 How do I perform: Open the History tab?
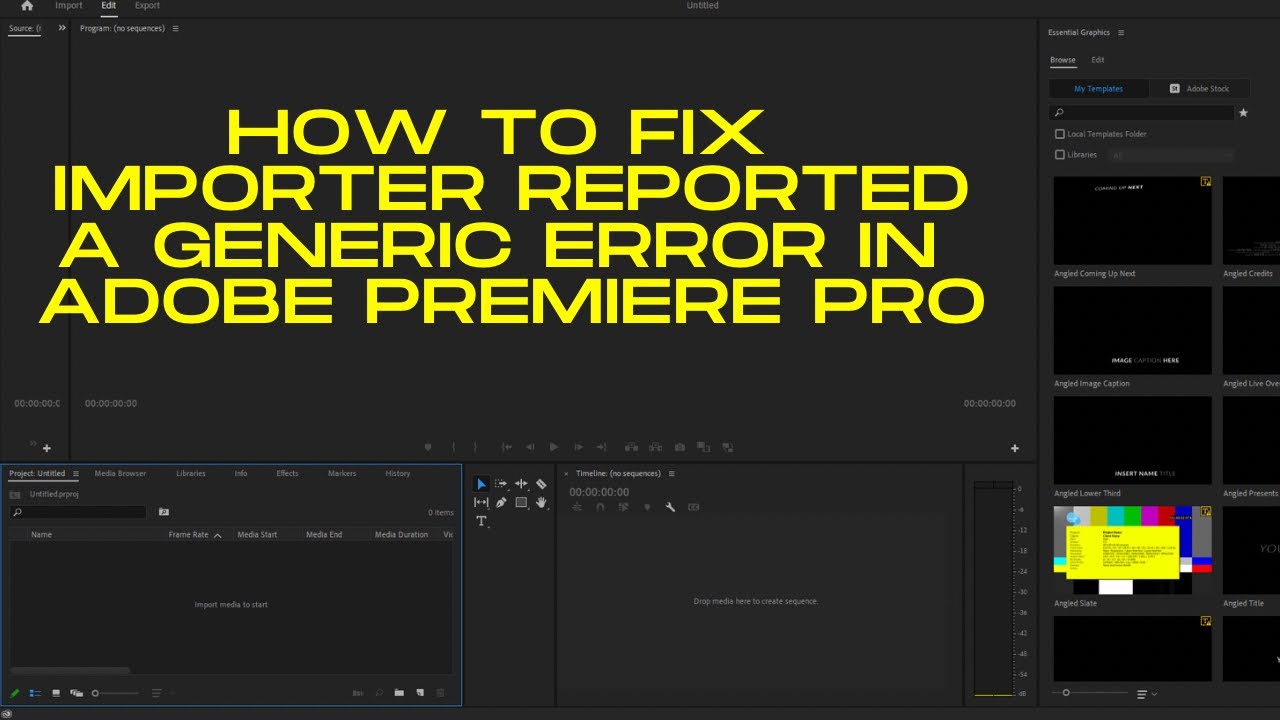(x=397, y=473)
